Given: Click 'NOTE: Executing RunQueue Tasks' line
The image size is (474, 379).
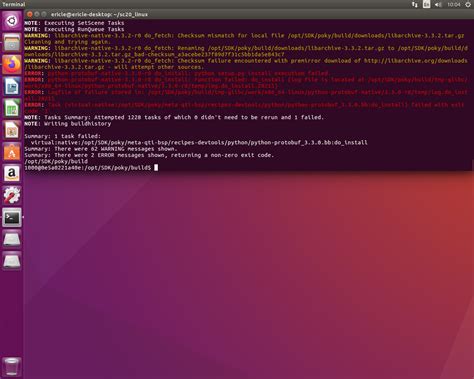Looking at the screenshot, I should [74, 29].
